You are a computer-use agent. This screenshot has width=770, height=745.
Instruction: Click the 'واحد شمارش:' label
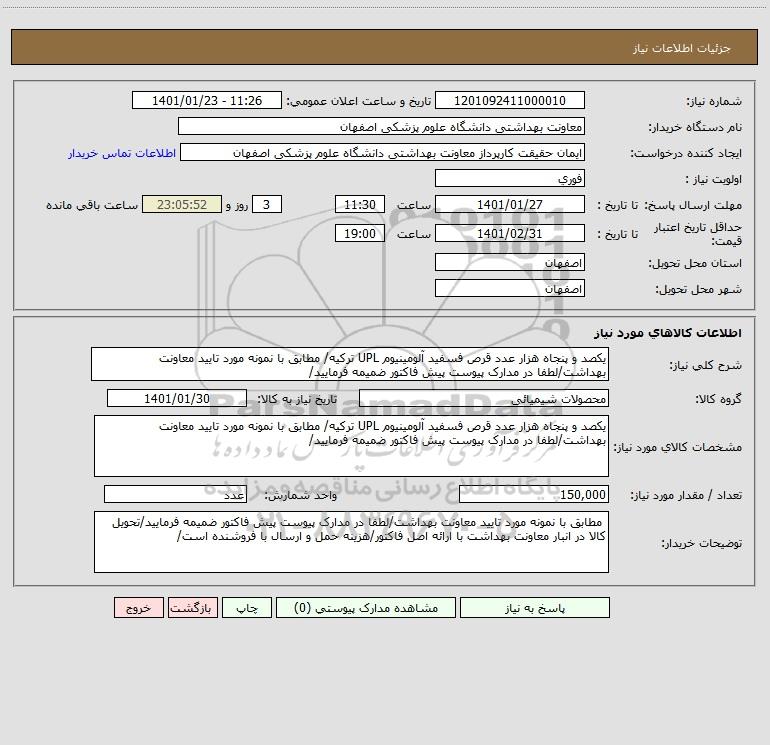point(301,496)
